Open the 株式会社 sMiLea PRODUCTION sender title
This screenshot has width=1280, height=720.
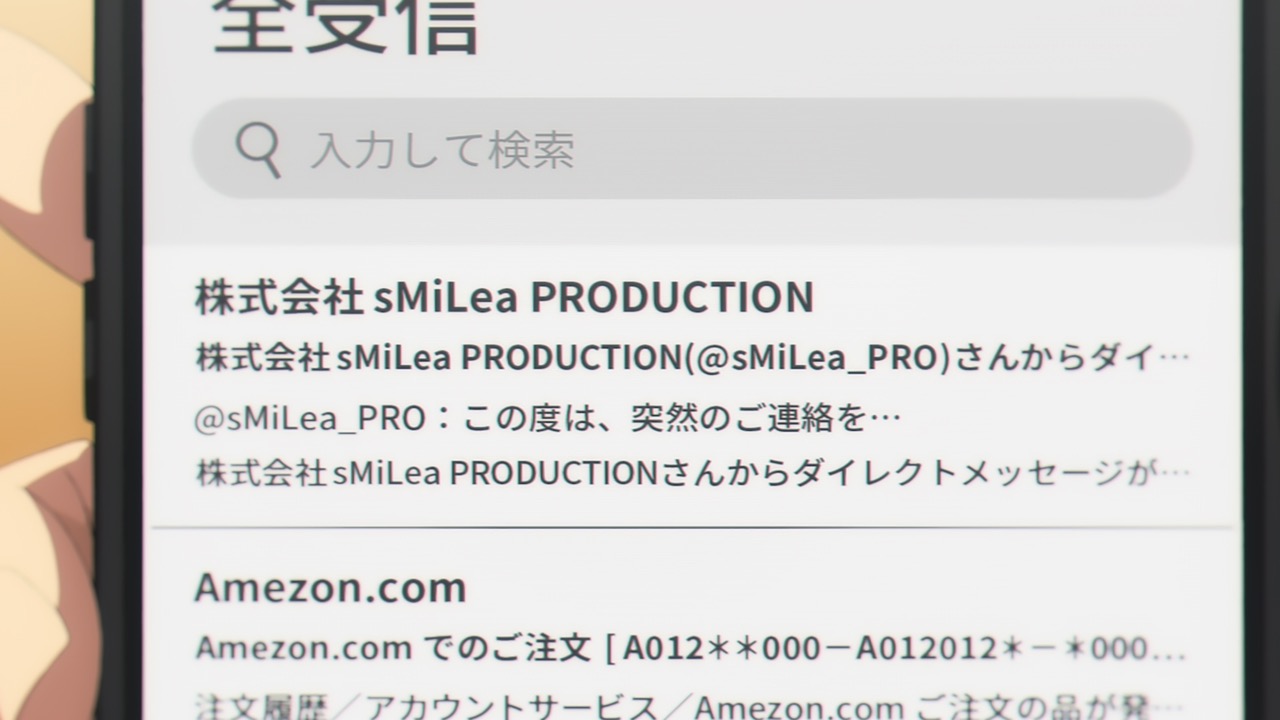pos(504,298)
